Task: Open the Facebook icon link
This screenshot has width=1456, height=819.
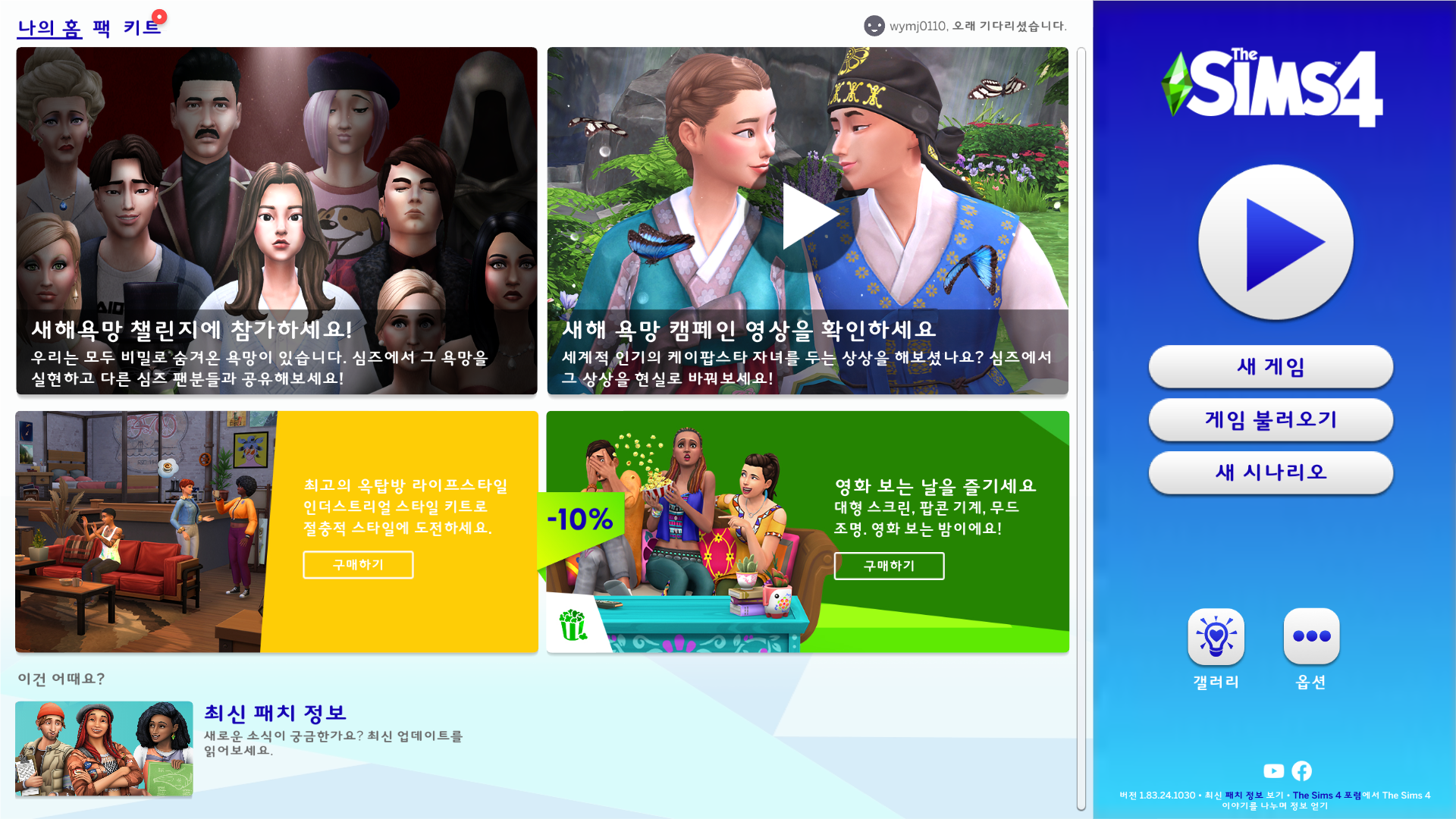Action: point(1302,771)
